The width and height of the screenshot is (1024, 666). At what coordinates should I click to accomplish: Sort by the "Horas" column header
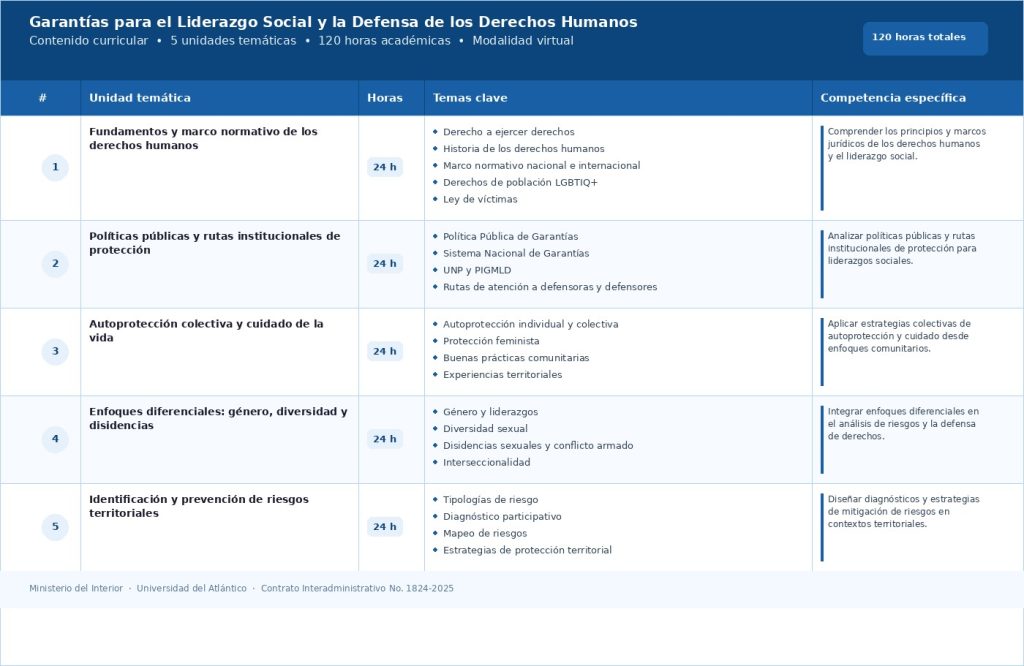tap(385, 98)
